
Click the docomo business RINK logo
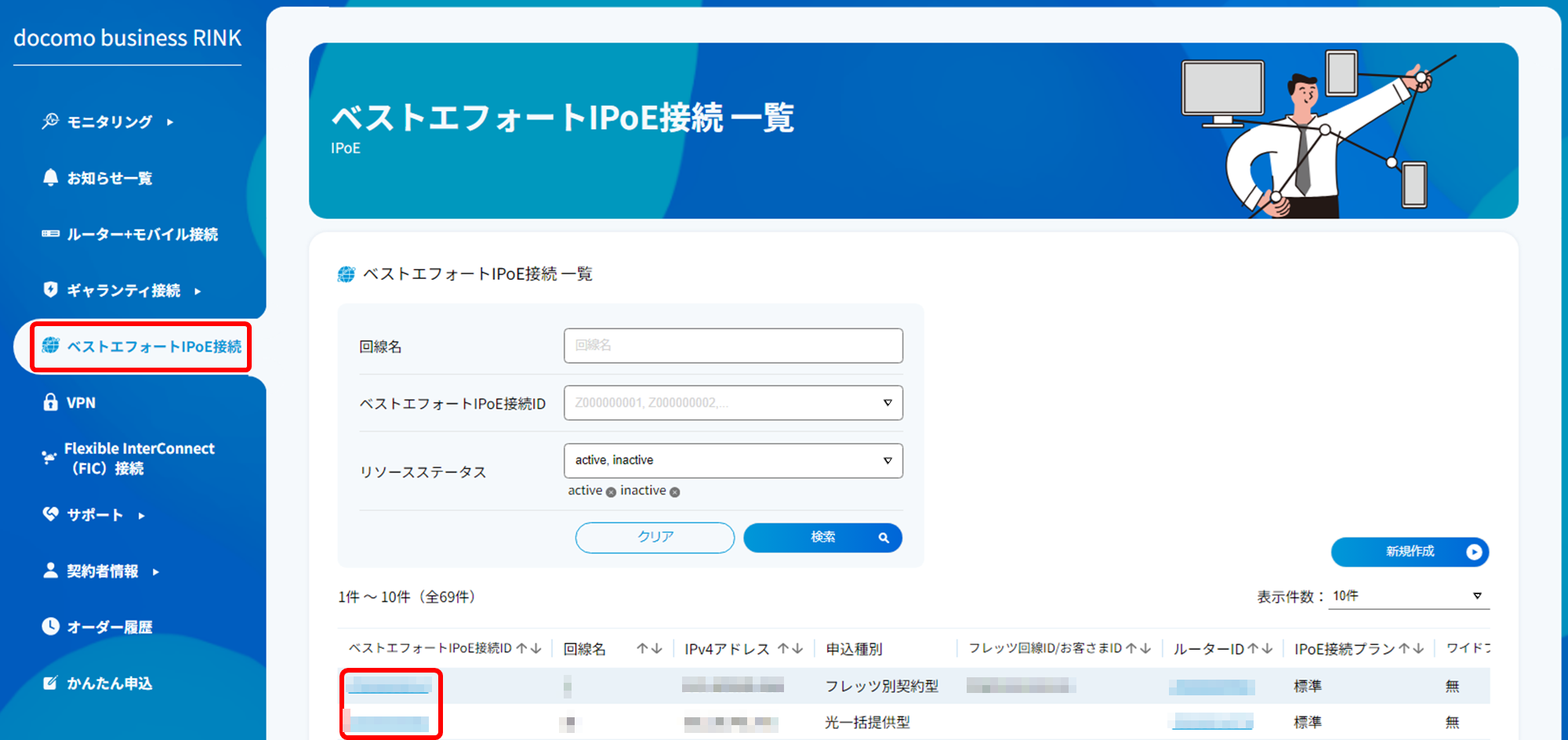127,38
